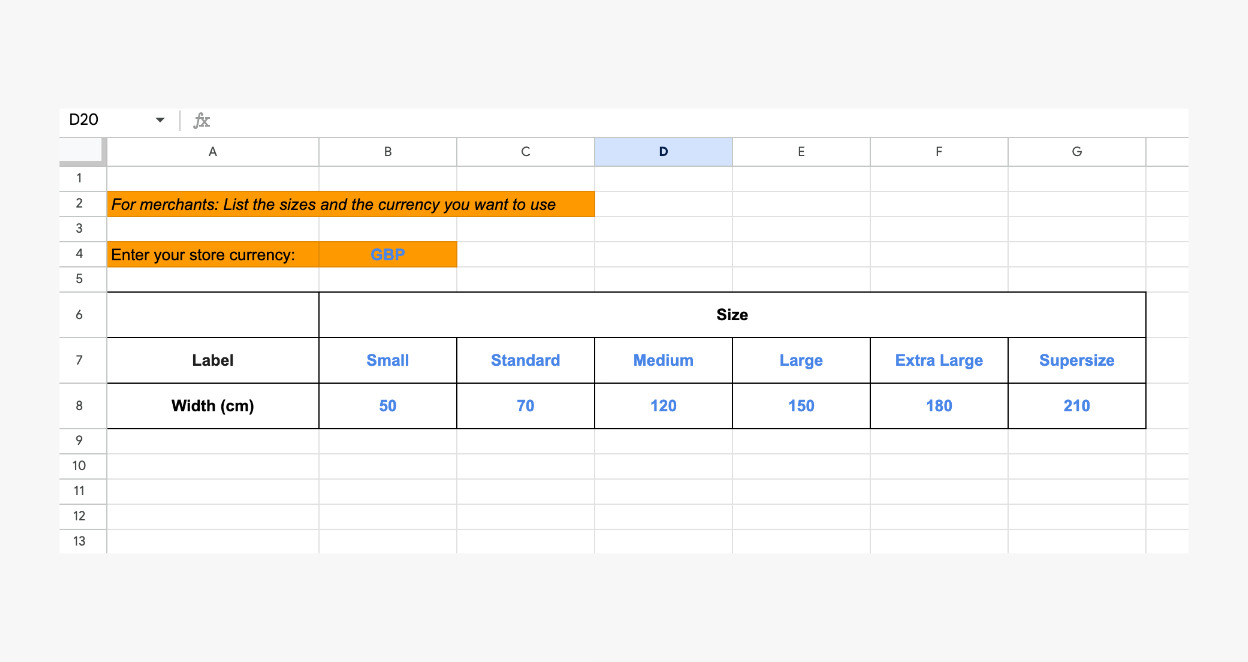1248x662 pixels.
Task: Click row 13 header
Action: (x=82, y=541)
